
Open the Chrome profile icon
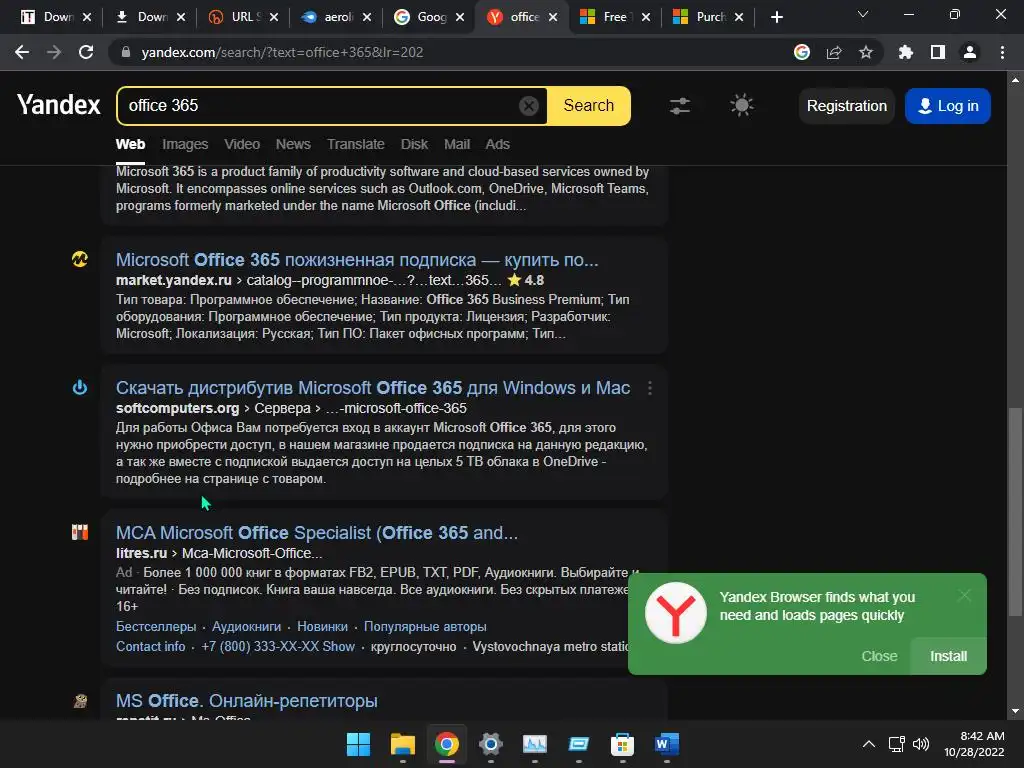[x=969, y=52]
